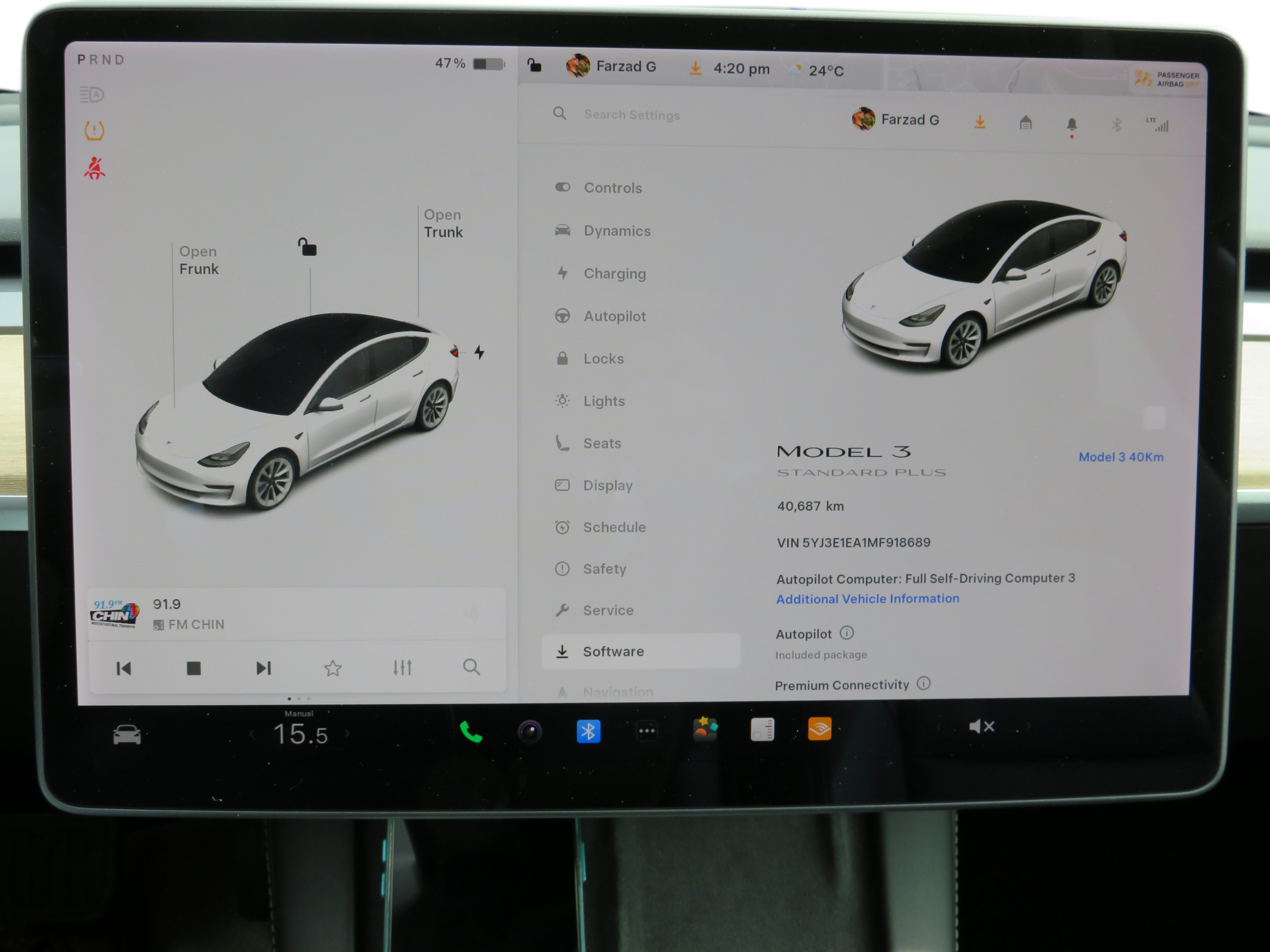
Task: Check software update download status icon
Action: [x=980, y=122]
